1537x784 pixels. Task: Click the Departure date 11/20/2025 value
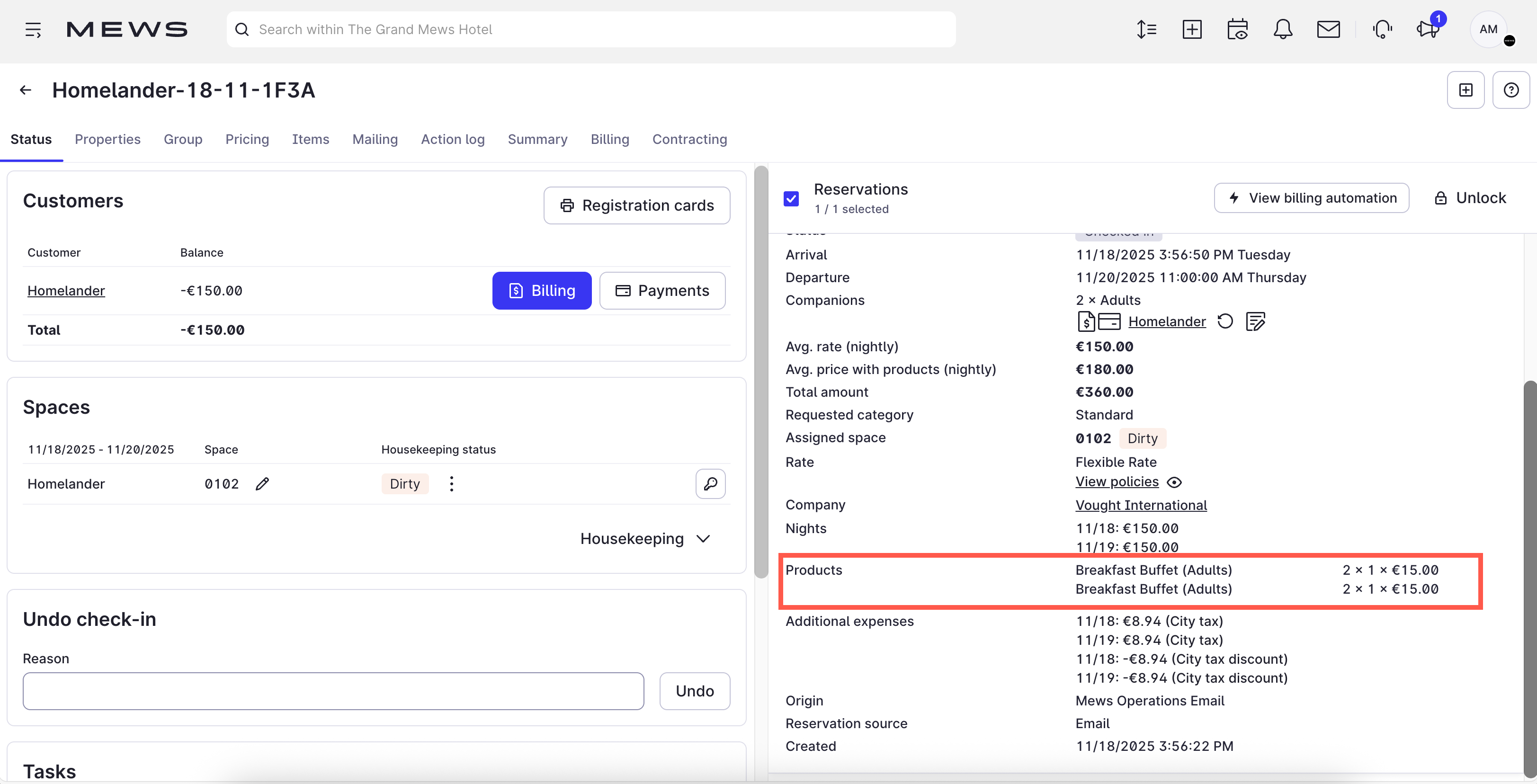1191,277
